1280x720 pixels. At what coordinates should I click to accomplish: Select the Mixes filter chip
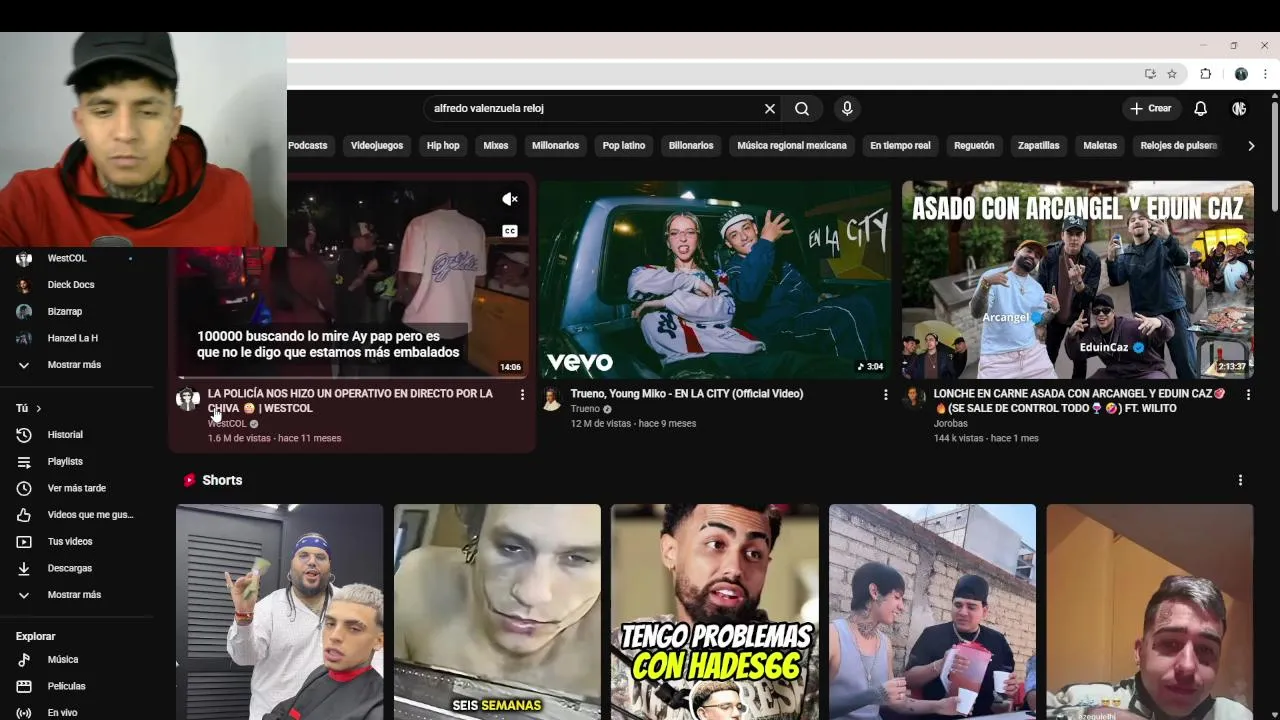(x=496, y=146)
